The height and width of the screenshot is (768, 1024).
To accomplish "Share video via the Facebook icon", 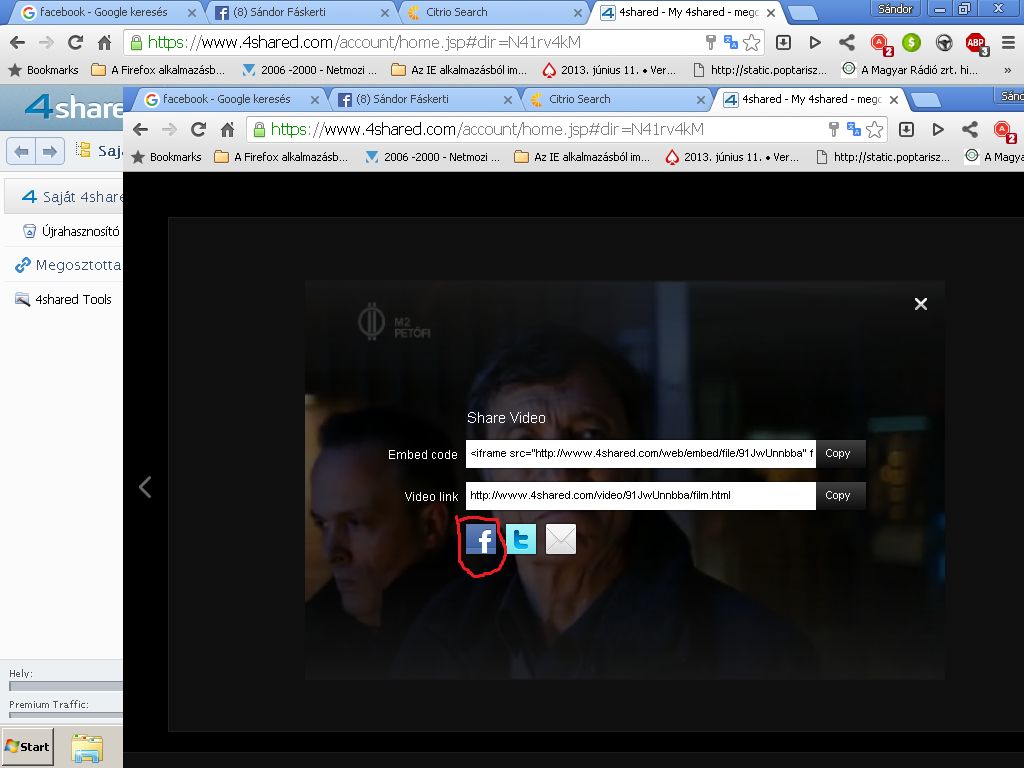I will (x=481, y=539).
